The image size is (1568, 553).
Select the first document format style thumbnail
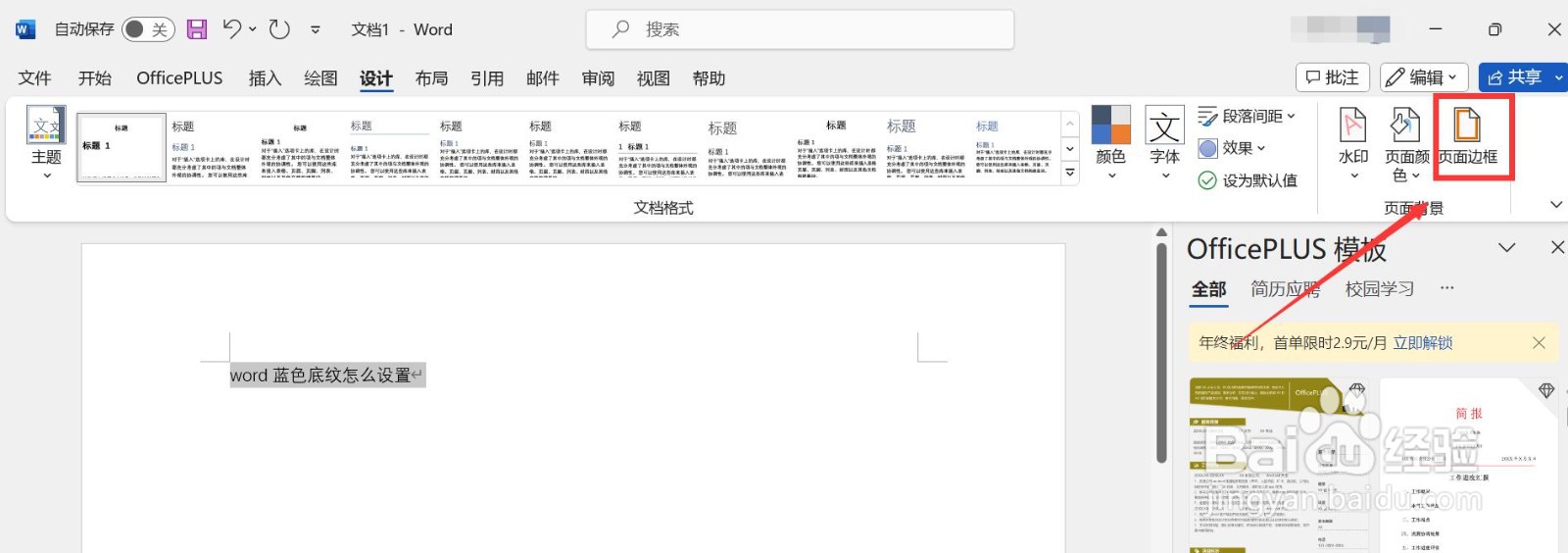tap(122, 148)
